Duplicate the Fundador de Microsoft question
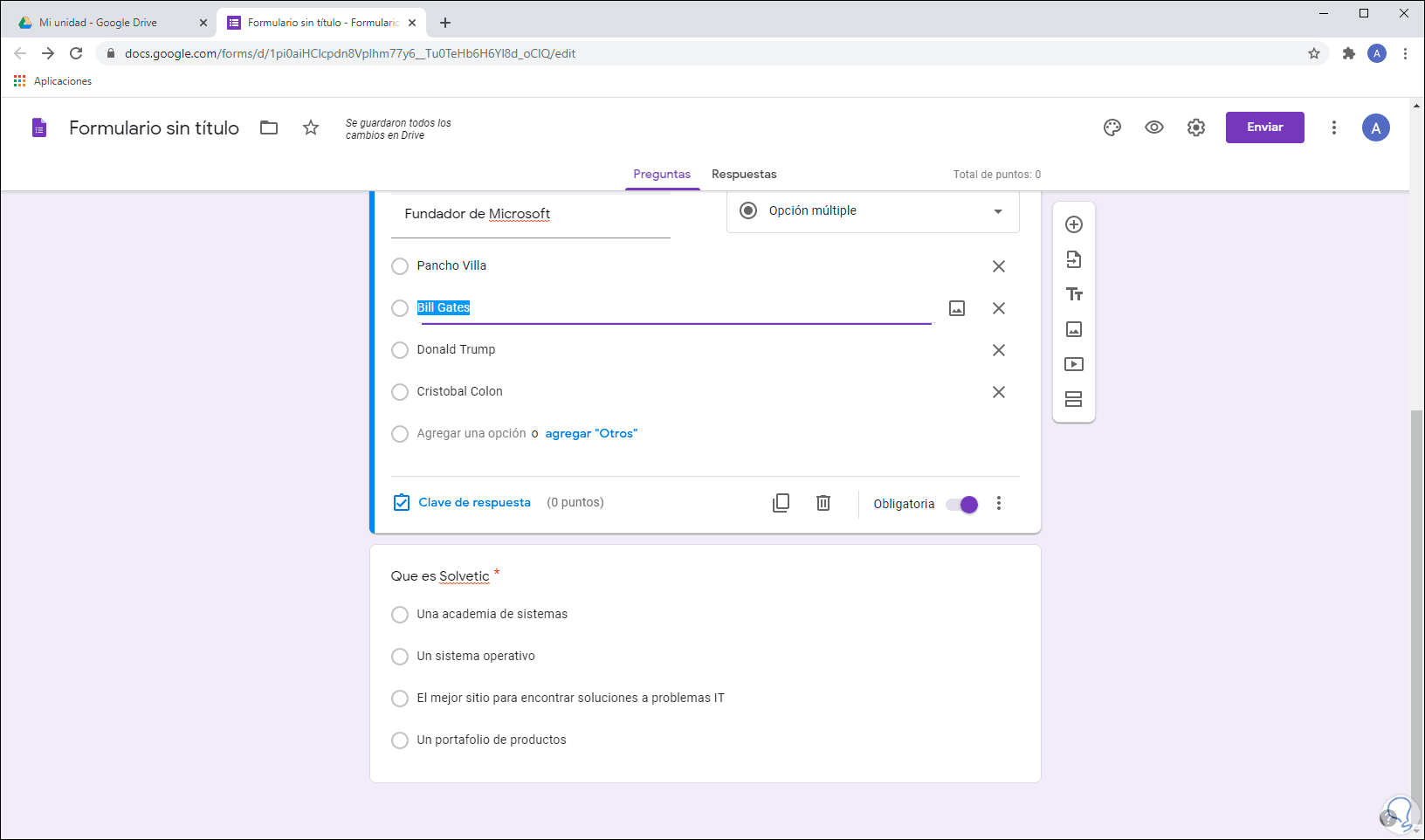 (x=781, y=503)
